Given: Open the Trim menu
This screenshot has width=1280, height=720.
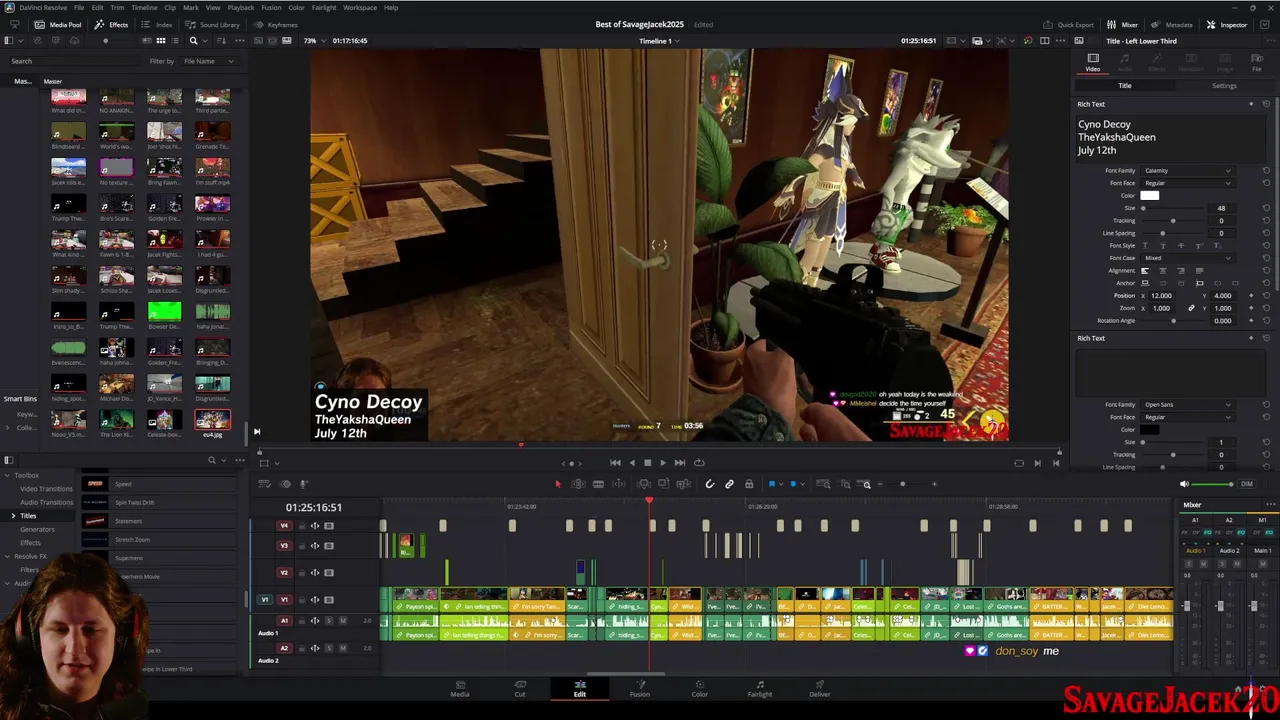Looking at the screenshot, I should pyautogui.click(x=117, y=7).
